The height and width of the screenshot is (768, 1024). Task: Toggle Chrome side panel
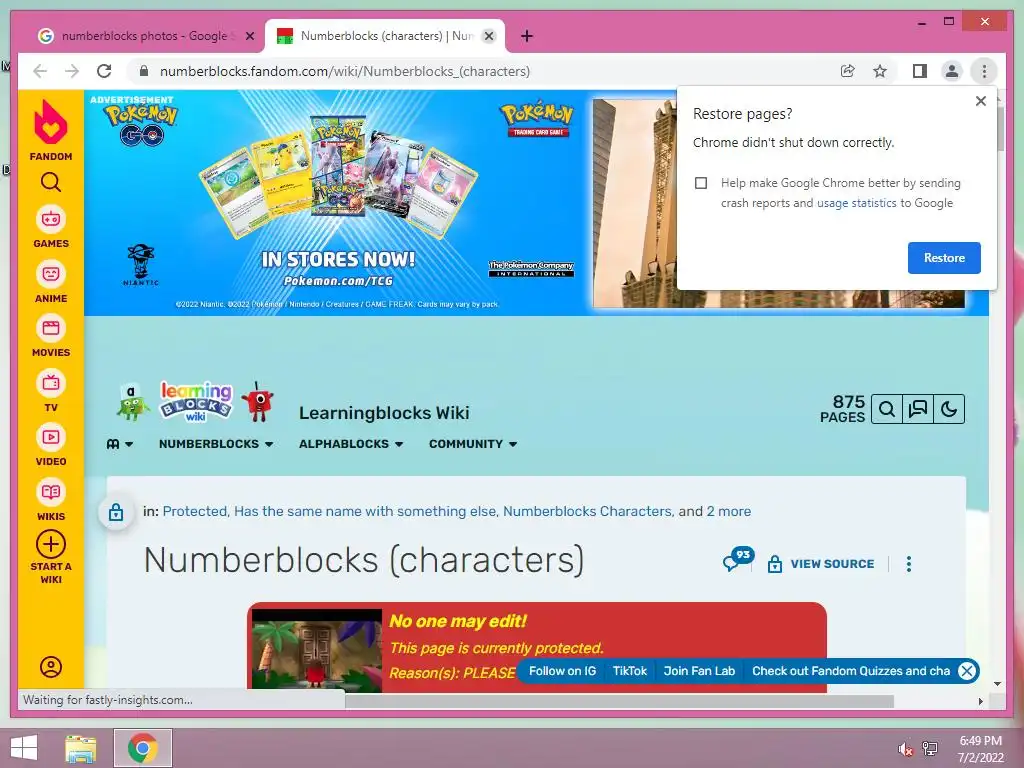920,71
